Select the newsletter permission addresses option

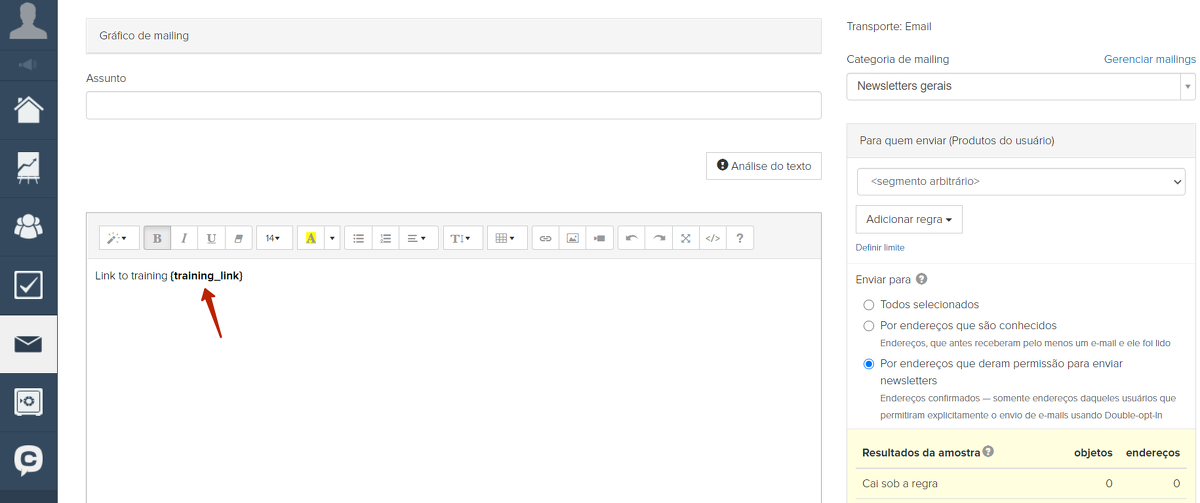pyautogui.click(x=868, y=364)
